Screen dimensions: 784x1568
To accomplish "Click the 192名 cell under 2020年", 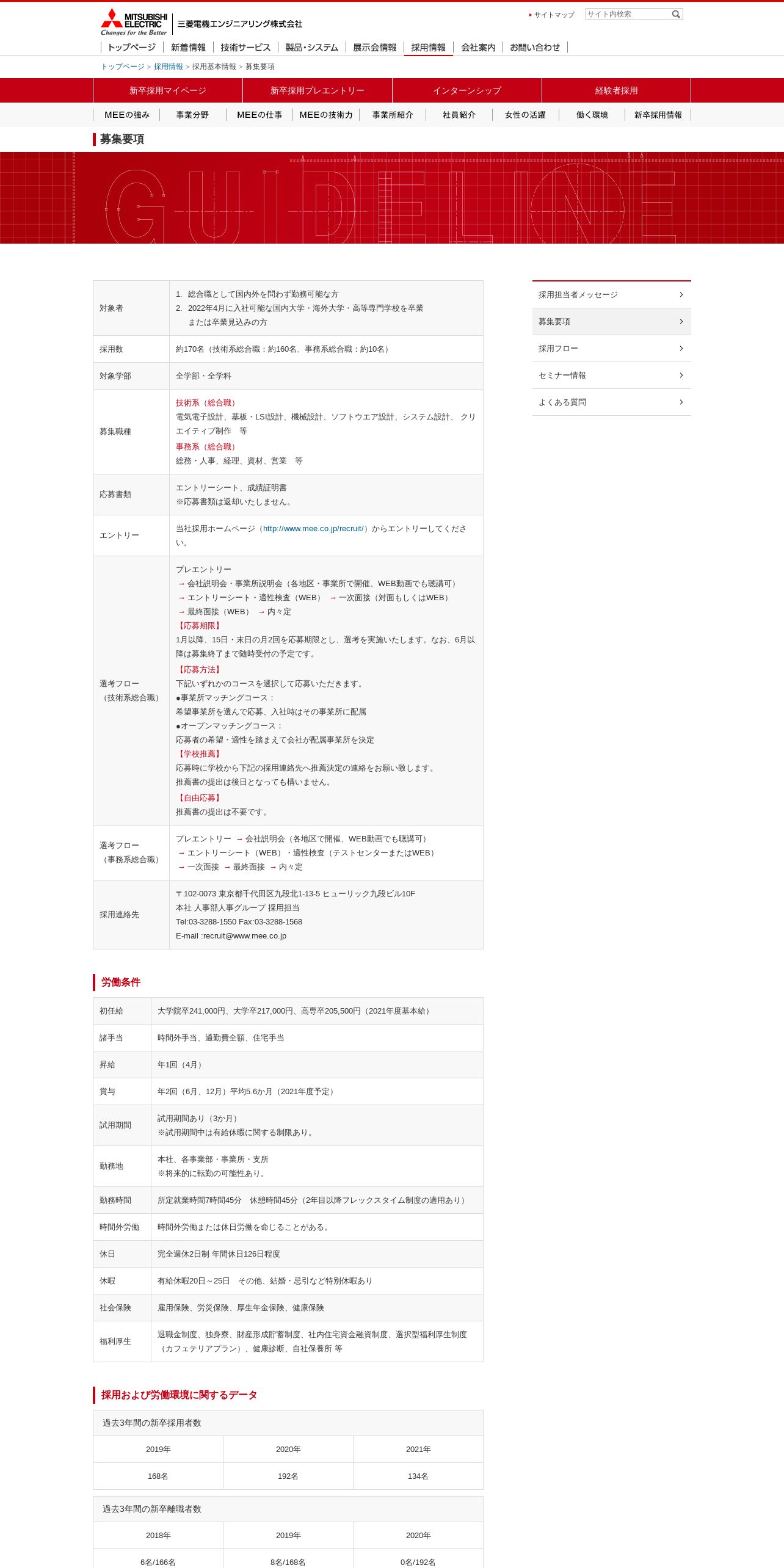I will coord(288,1476).
